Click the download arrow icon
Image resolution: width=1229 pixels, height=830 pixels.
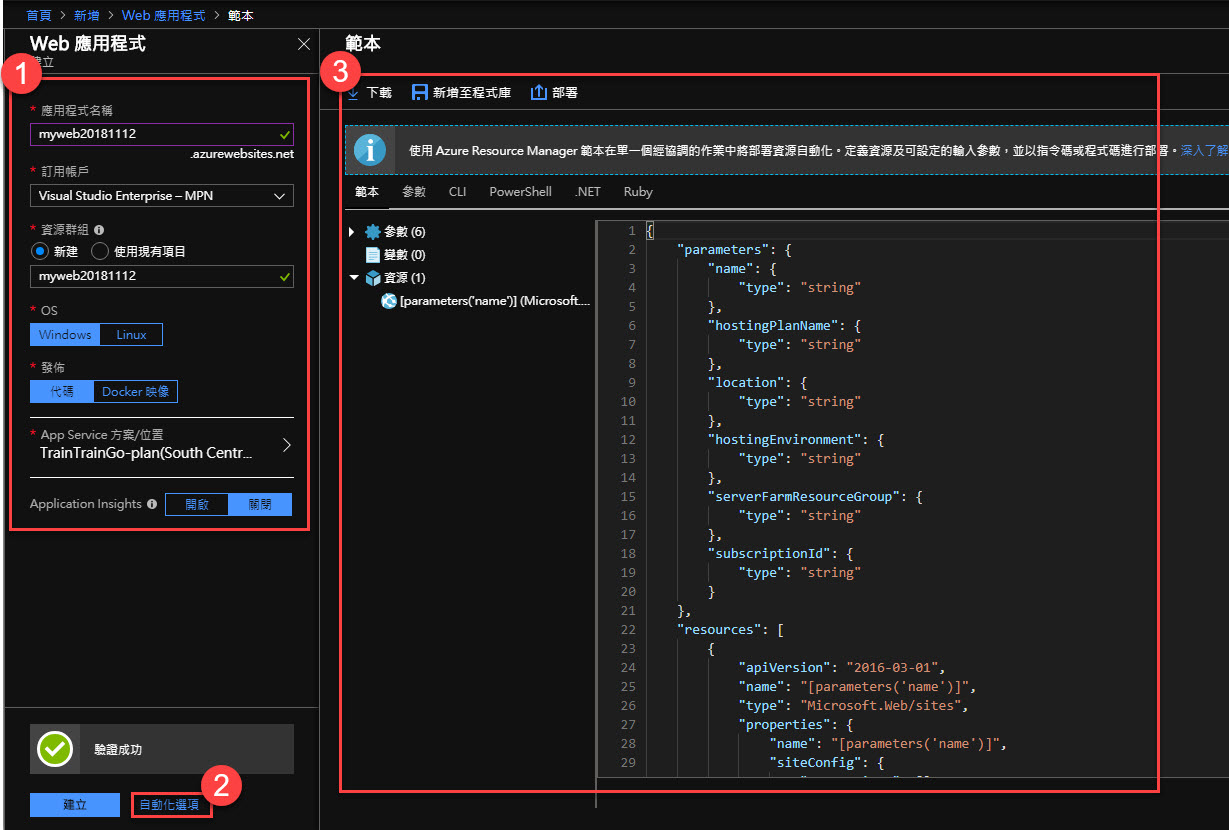click(353, 93)
